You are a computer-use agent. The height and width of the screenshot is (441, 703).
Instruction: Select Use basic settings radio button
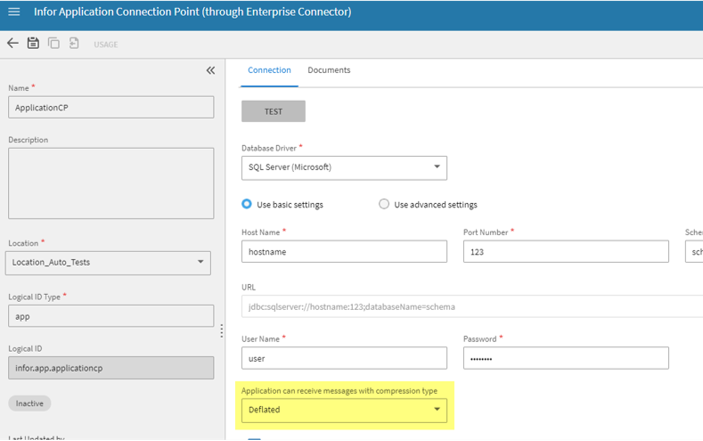248,205
